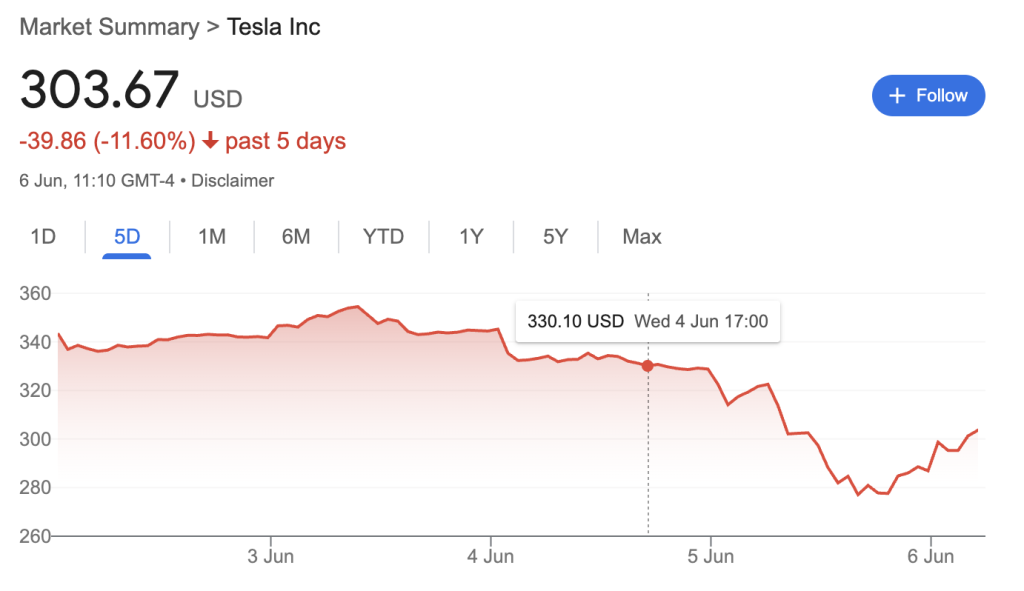1024x591 pixels.
Task: Click the 4 Jun axis label
Action: coord(490,556)
